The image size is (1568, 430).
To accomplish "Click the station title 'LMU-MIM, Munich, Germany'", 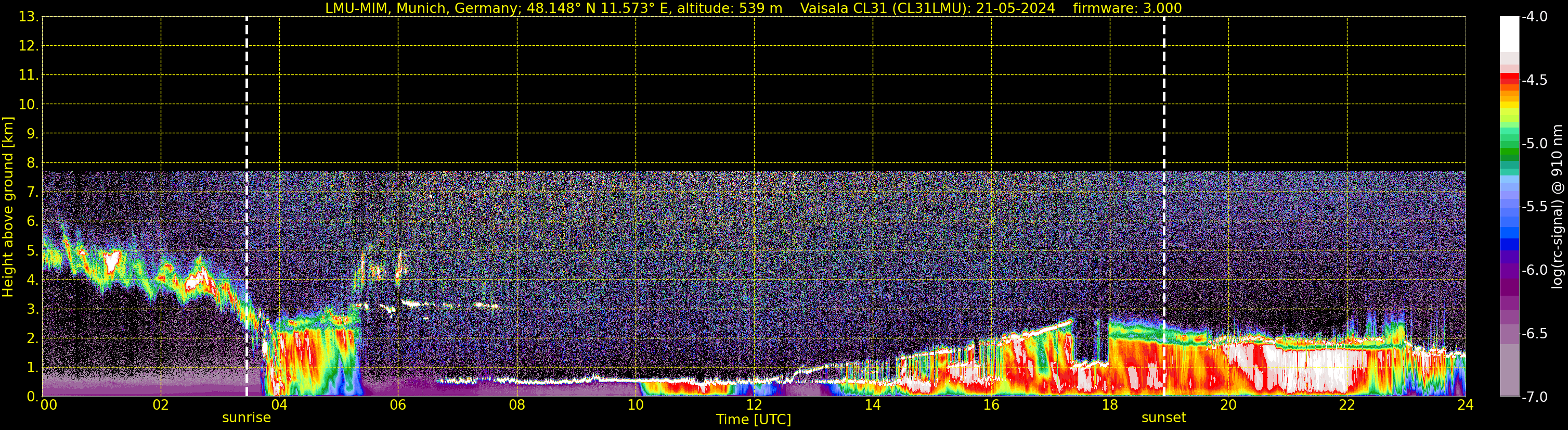I will coord(421,8).
